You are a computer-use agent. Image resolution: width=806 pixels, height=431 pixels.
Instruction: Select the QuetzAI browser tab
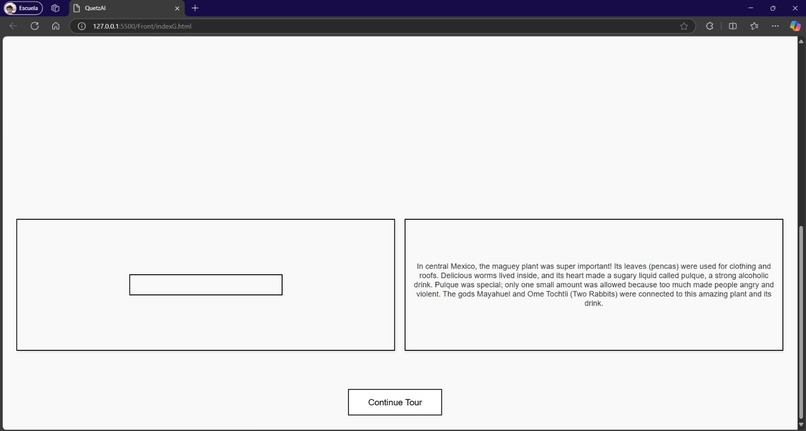point(126,8)
